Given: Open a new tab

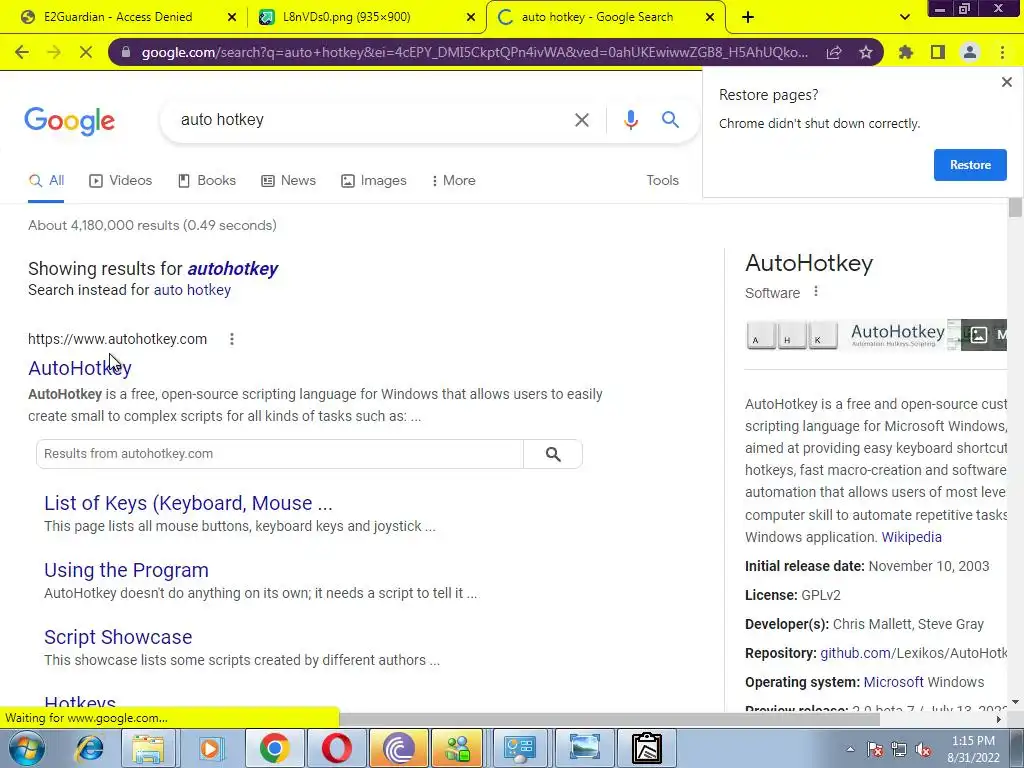Looking at the screenshot, I should pos(748,18).
